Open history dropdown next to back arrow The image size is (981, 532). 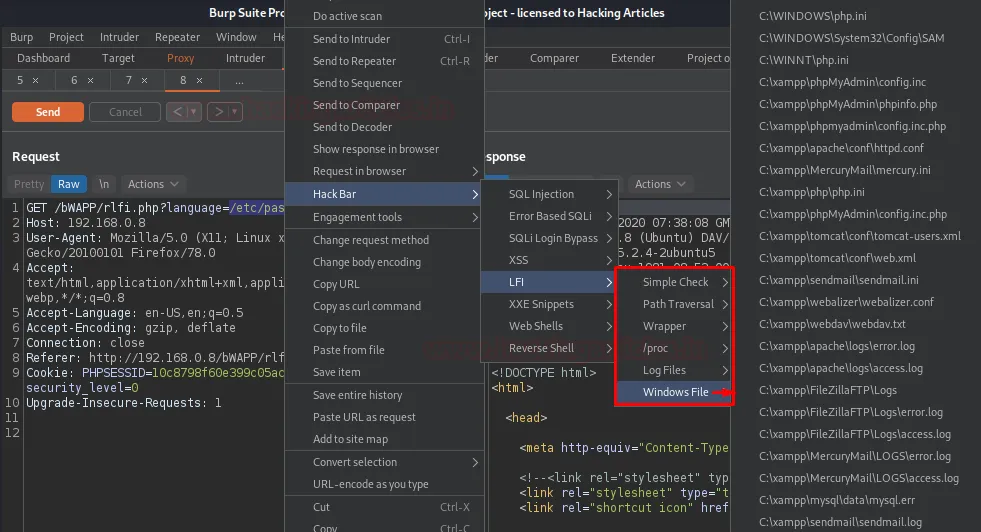click(x=194, y=112)
